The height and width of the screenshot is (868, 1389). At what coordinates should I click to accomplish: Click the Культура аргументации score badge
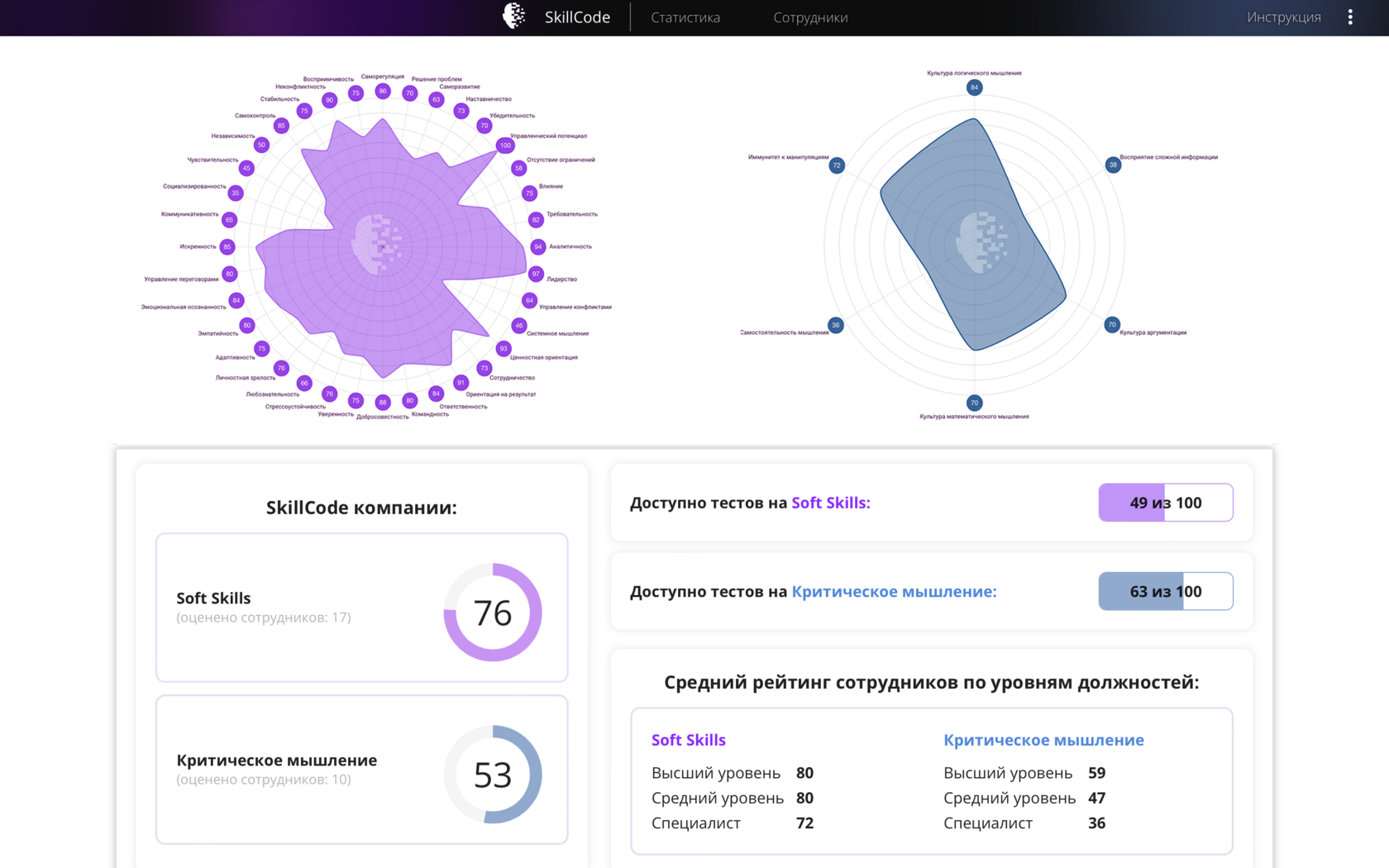pyautogui.click(x=1112, y=325)
